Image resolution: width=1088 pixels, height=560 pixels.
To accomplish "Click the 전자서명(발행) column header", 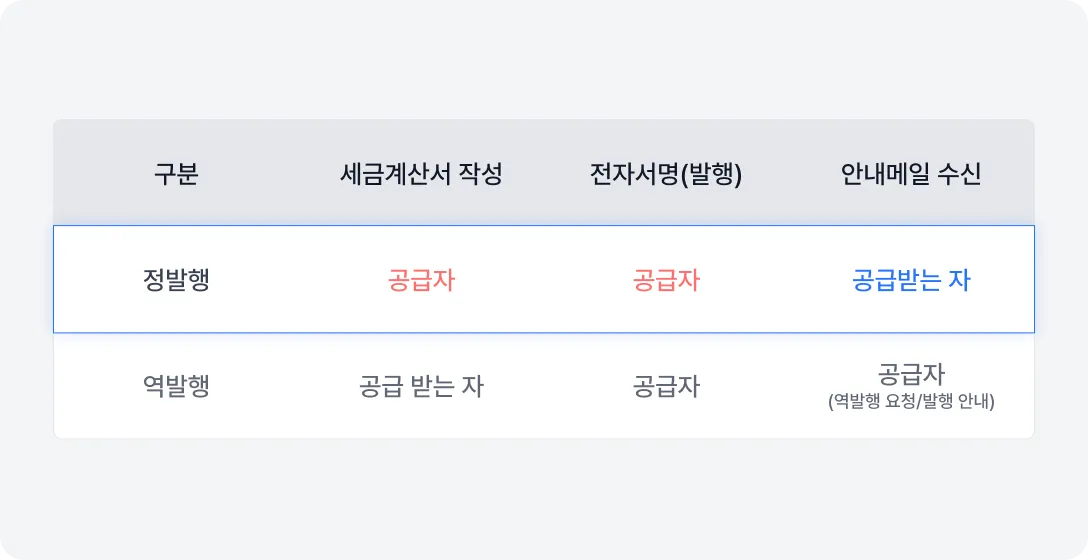I will tap(666, 175).
